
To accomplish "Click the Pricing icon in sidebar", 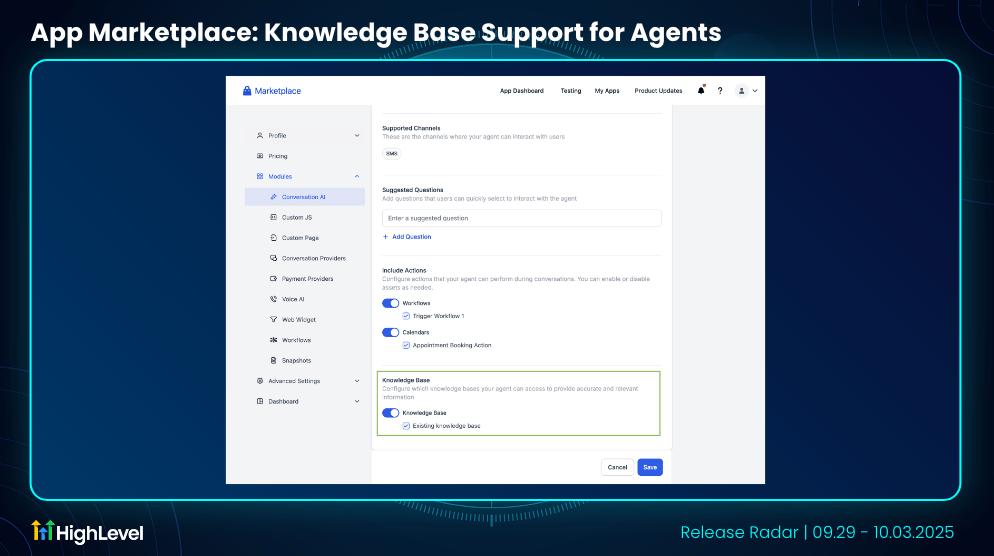I will pyautogui.click(x=260, y=156).
